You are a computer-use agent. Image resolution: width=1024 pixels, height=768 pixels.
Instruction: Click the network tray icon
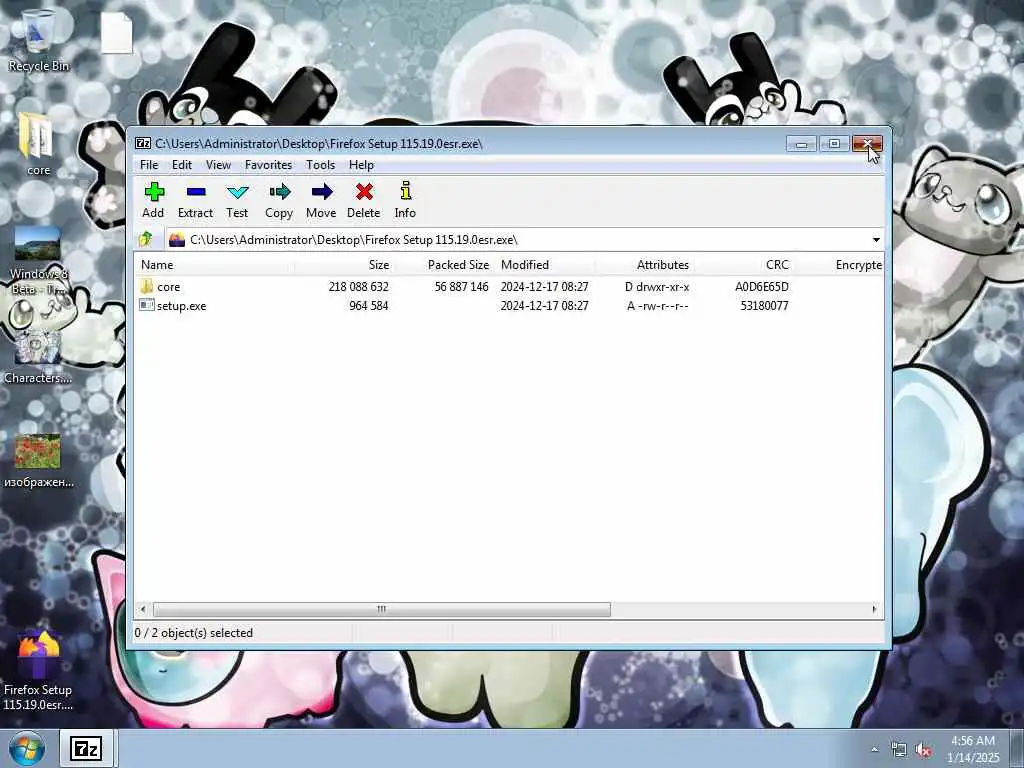click(x=899, y=750)
